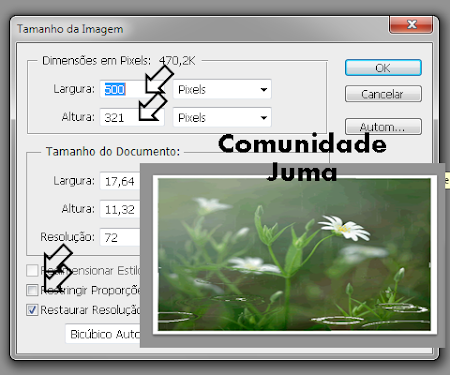Click the Resolução field showing 72
The width and height of the screenshot is (450, 375).
click(120, 237)
